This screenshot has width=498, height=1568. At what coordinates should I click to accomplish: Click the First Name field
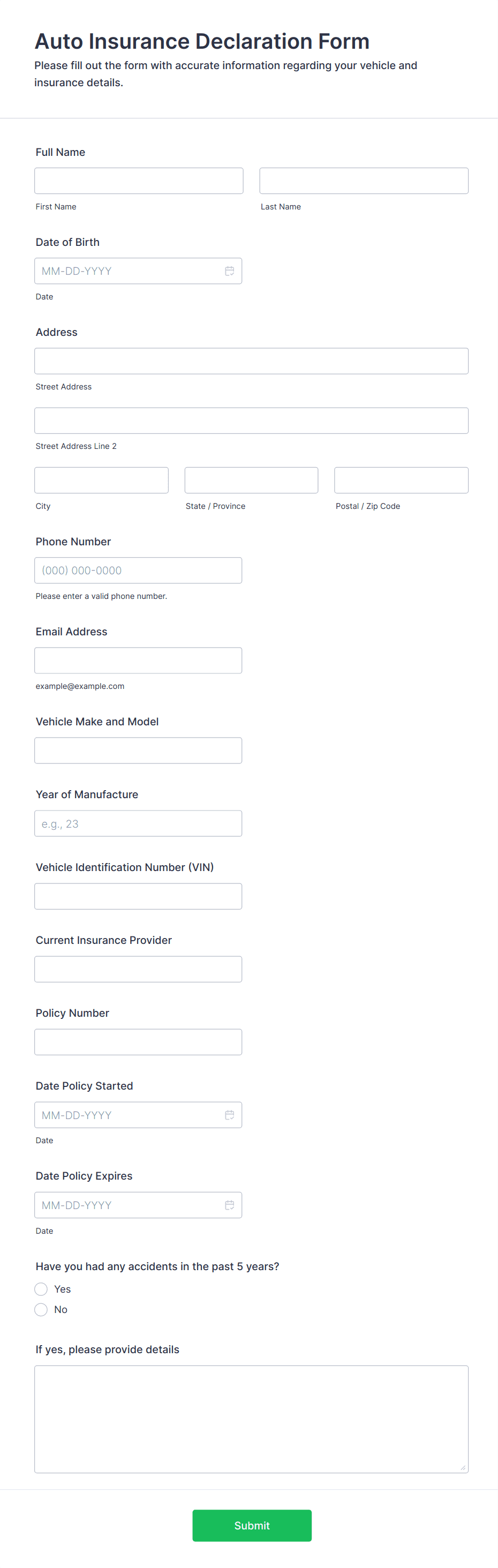139,180
